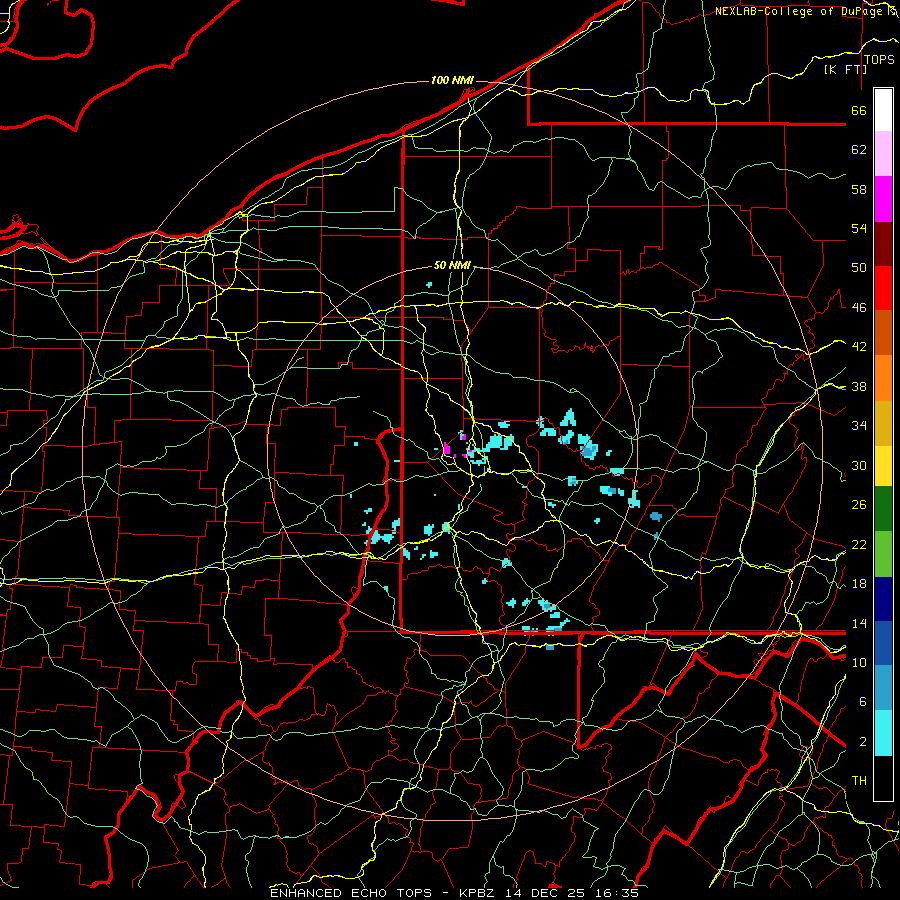Select the cyan legend swatch near 2
This screenshot has height=900, width=900.
[x=883, y=733]
